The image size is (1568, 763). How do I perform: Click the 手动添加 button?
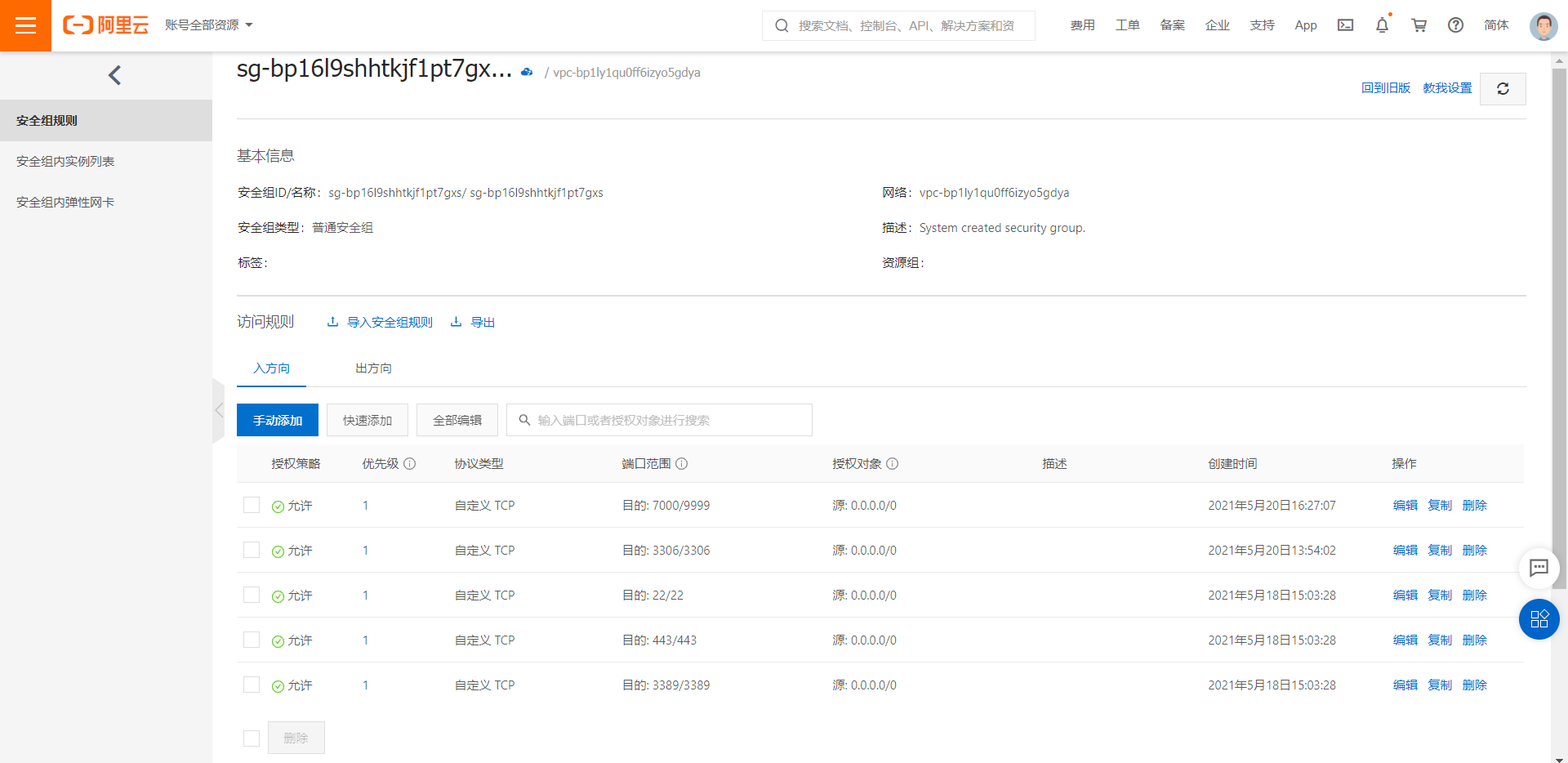click(x=278, y=420)
